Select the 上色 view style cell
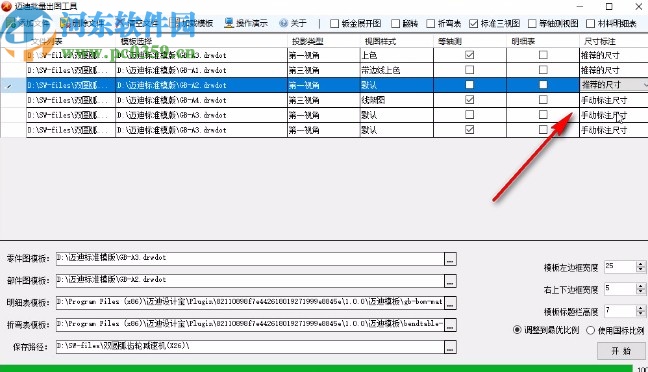648x372 pixels. pos(397,55)
